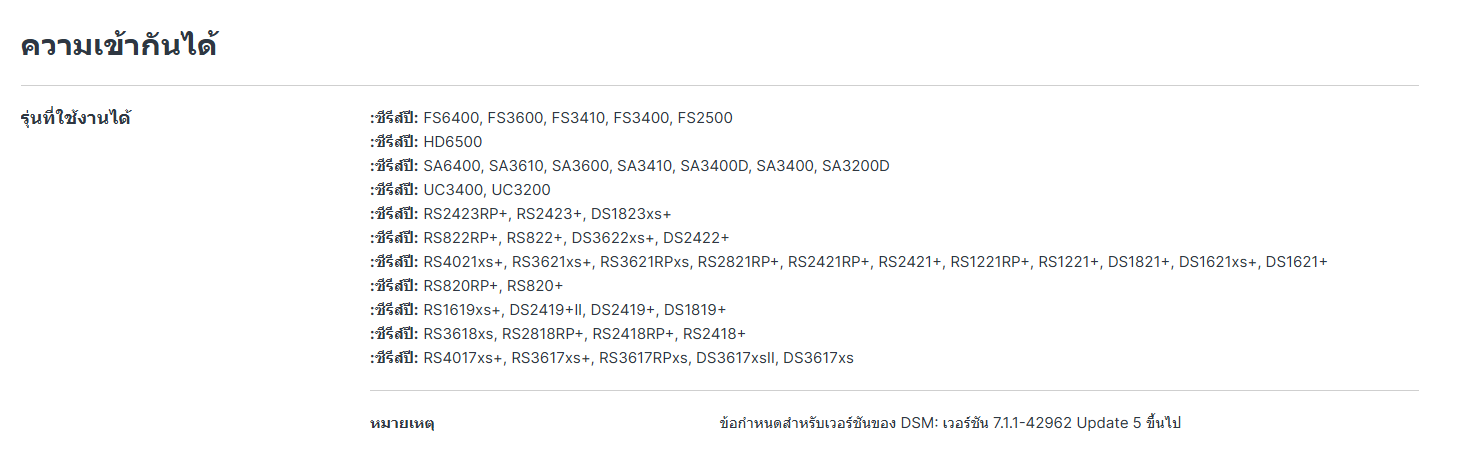The height and width of the screenshot is (467, 1465).
Task: Select the HD6500 model entry
Action: pos(452,142)
